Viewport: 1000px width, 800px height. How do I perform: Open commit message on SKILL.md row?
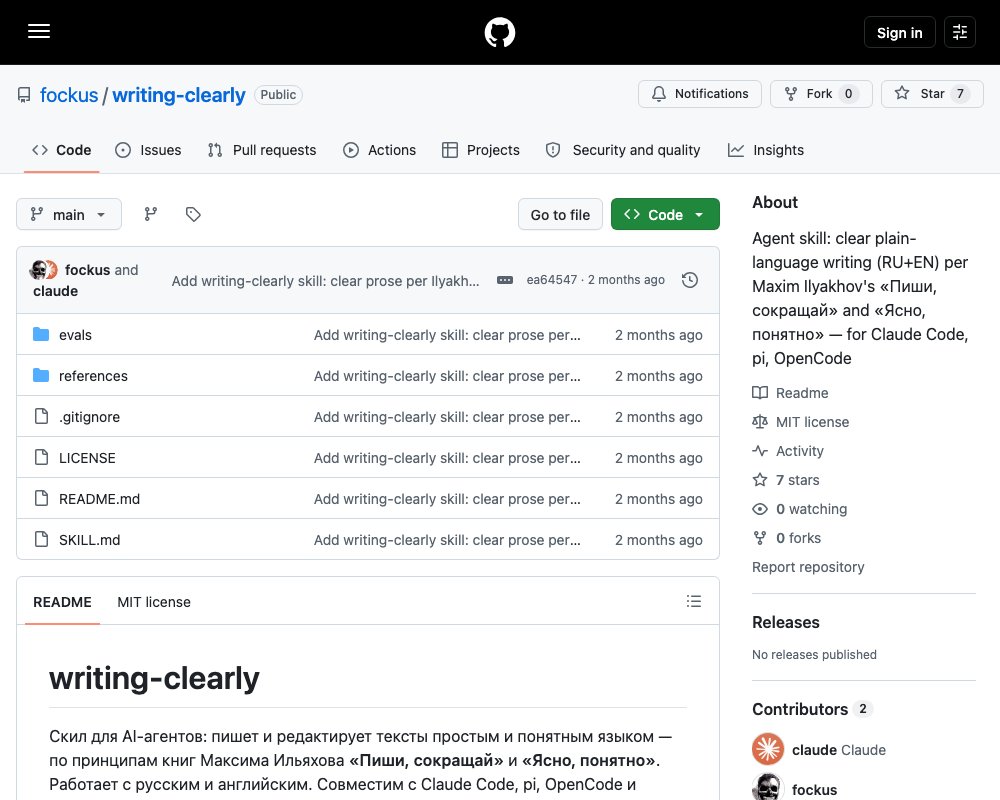pos(447,540)
